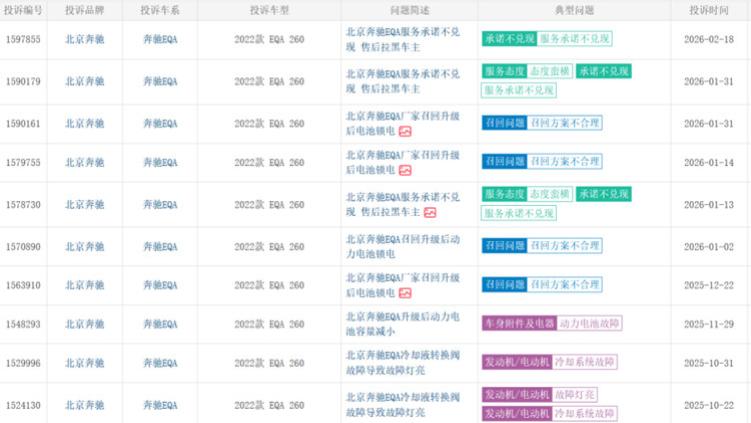Select 承诺不兑现 tag in row 1590179

tap(603, 71)
